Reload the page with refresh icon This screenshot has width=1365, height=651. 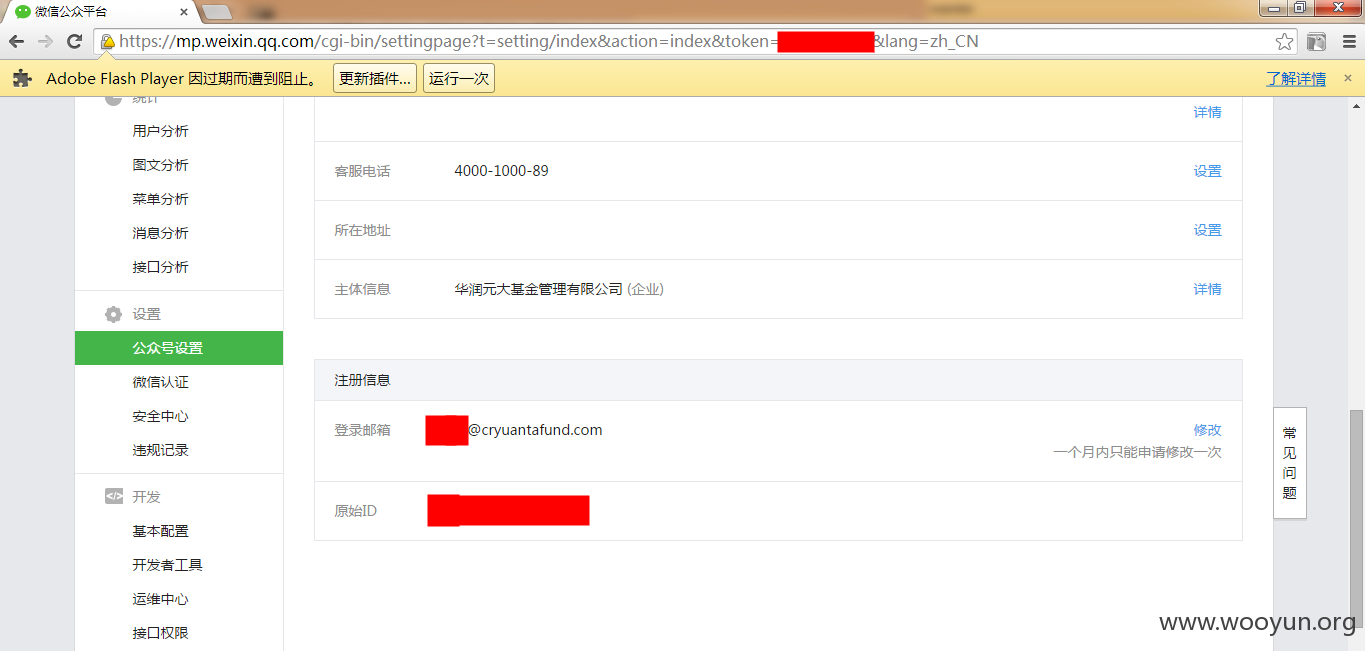74,41
